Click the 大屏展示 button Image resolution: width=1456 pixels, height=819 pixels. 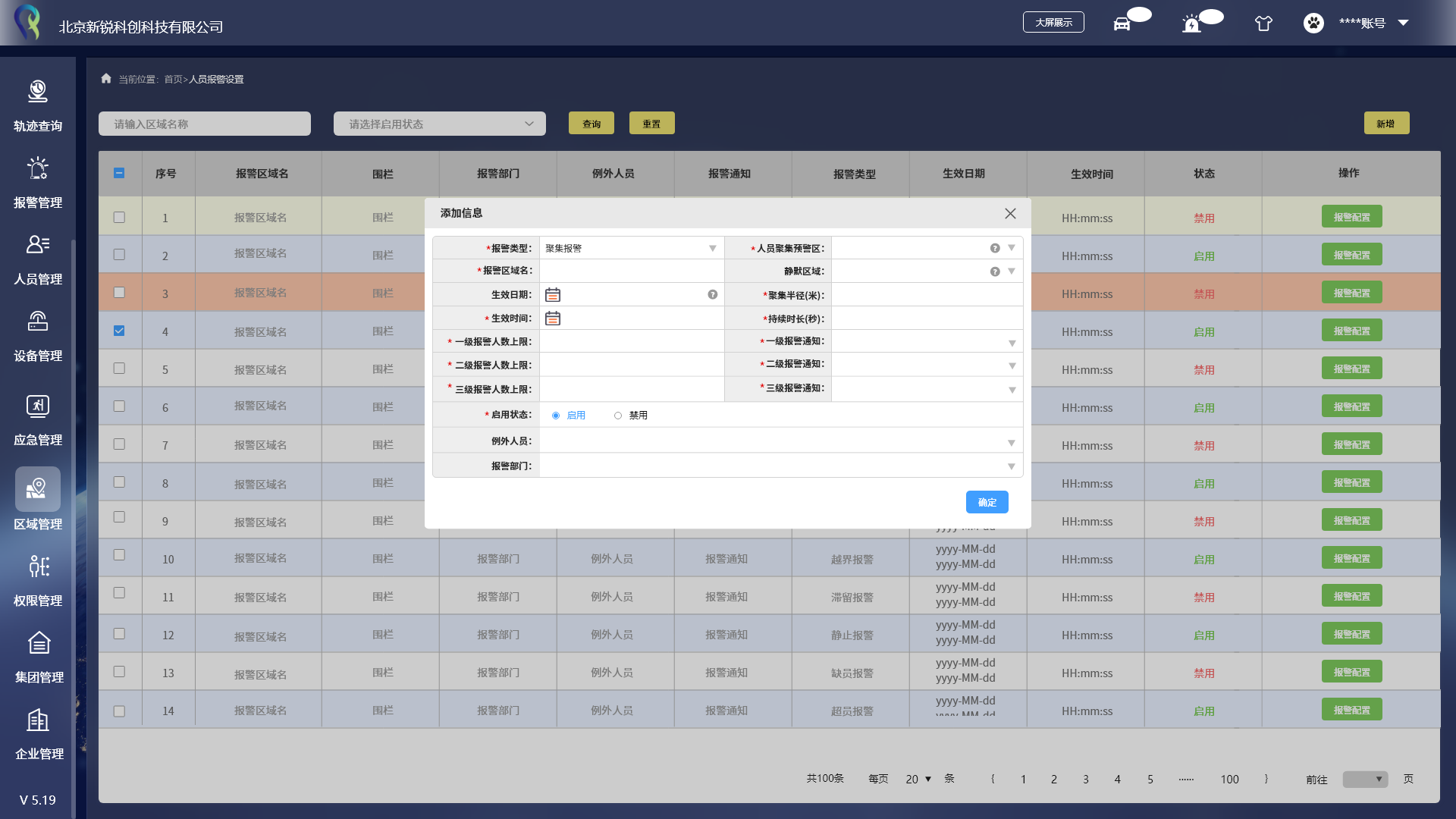click(x=1053, y=23)
